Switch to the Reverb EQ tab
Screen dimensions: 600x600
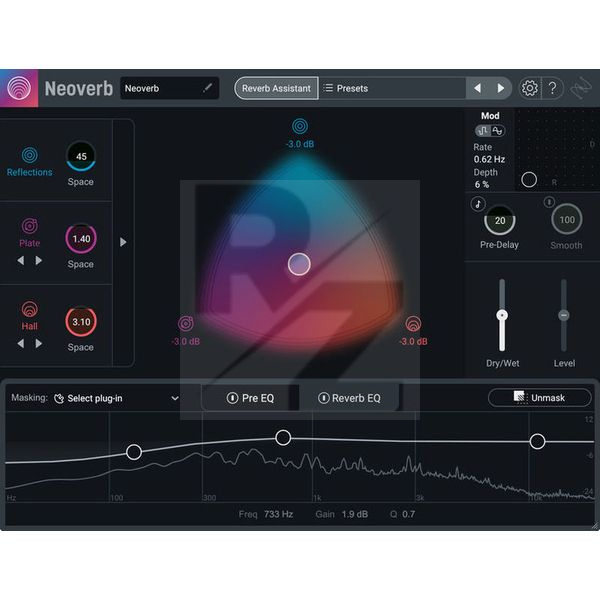349,398
